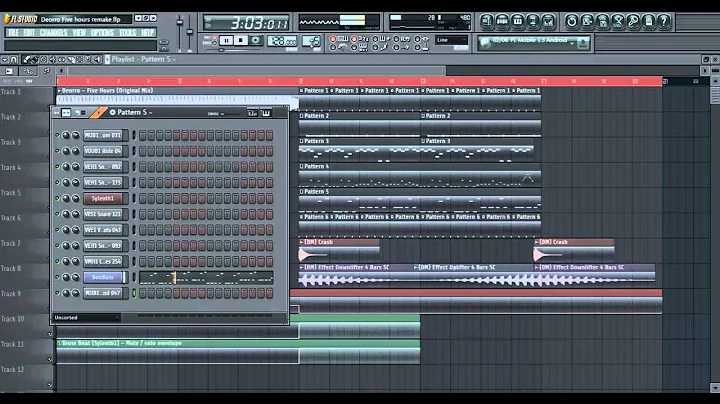Open the mixer shortcut icon

coord(548,21)
